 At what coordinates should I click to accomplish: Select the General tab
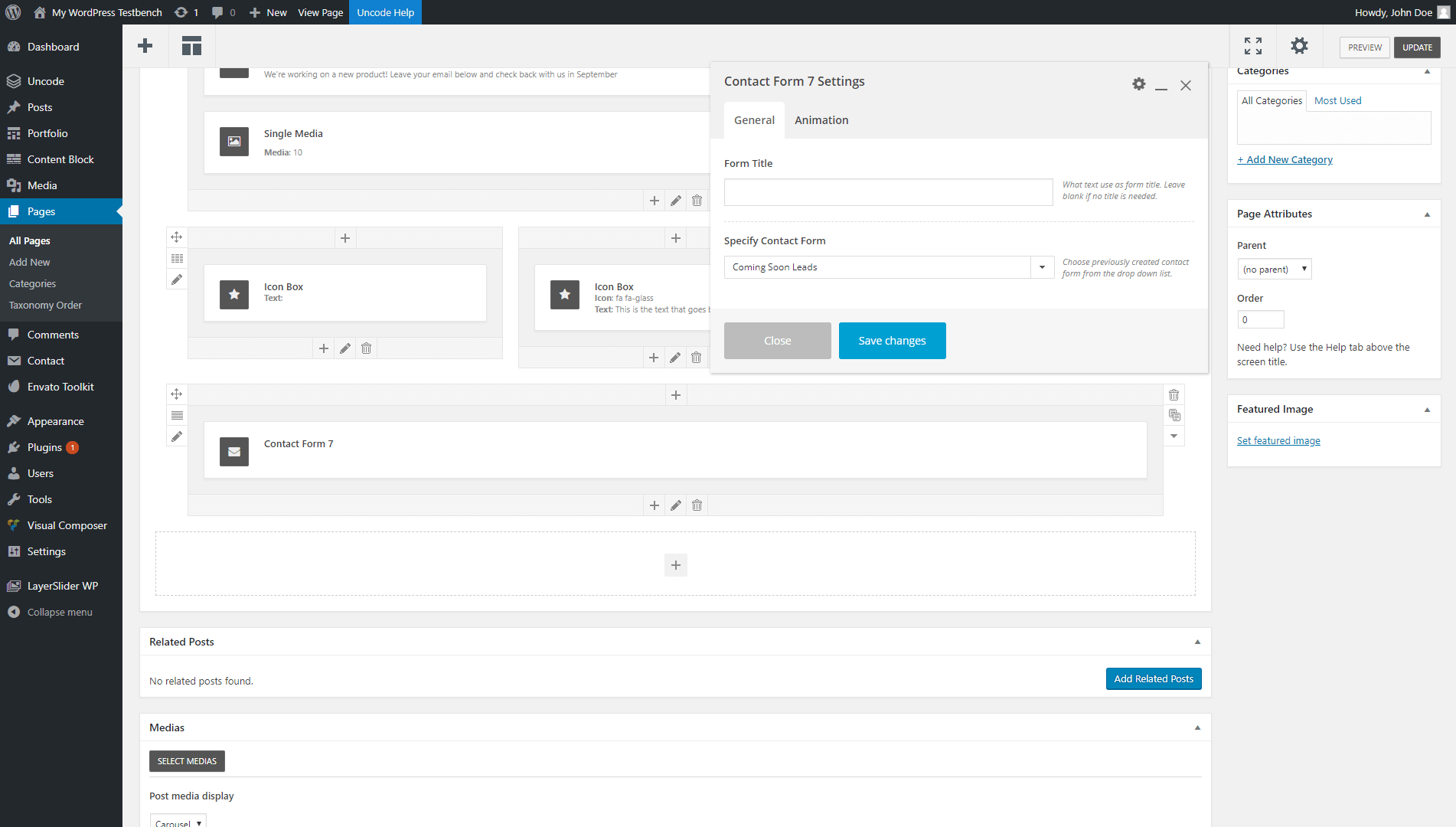pyautogui.click(x=754, y=120)
